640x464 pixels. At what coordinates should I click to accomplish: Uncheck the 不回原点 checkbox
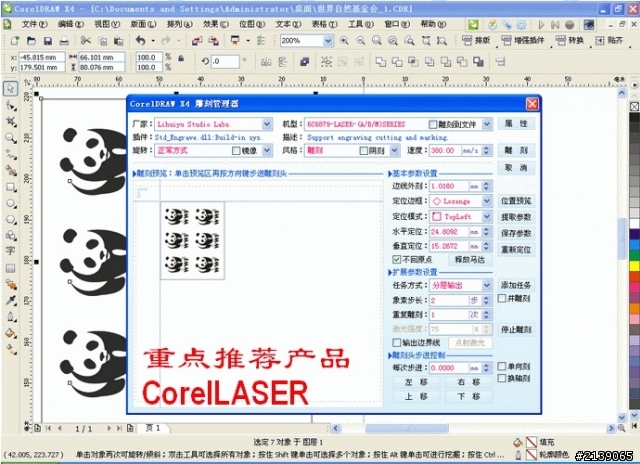pyautogui.click(x=396, y=259)
